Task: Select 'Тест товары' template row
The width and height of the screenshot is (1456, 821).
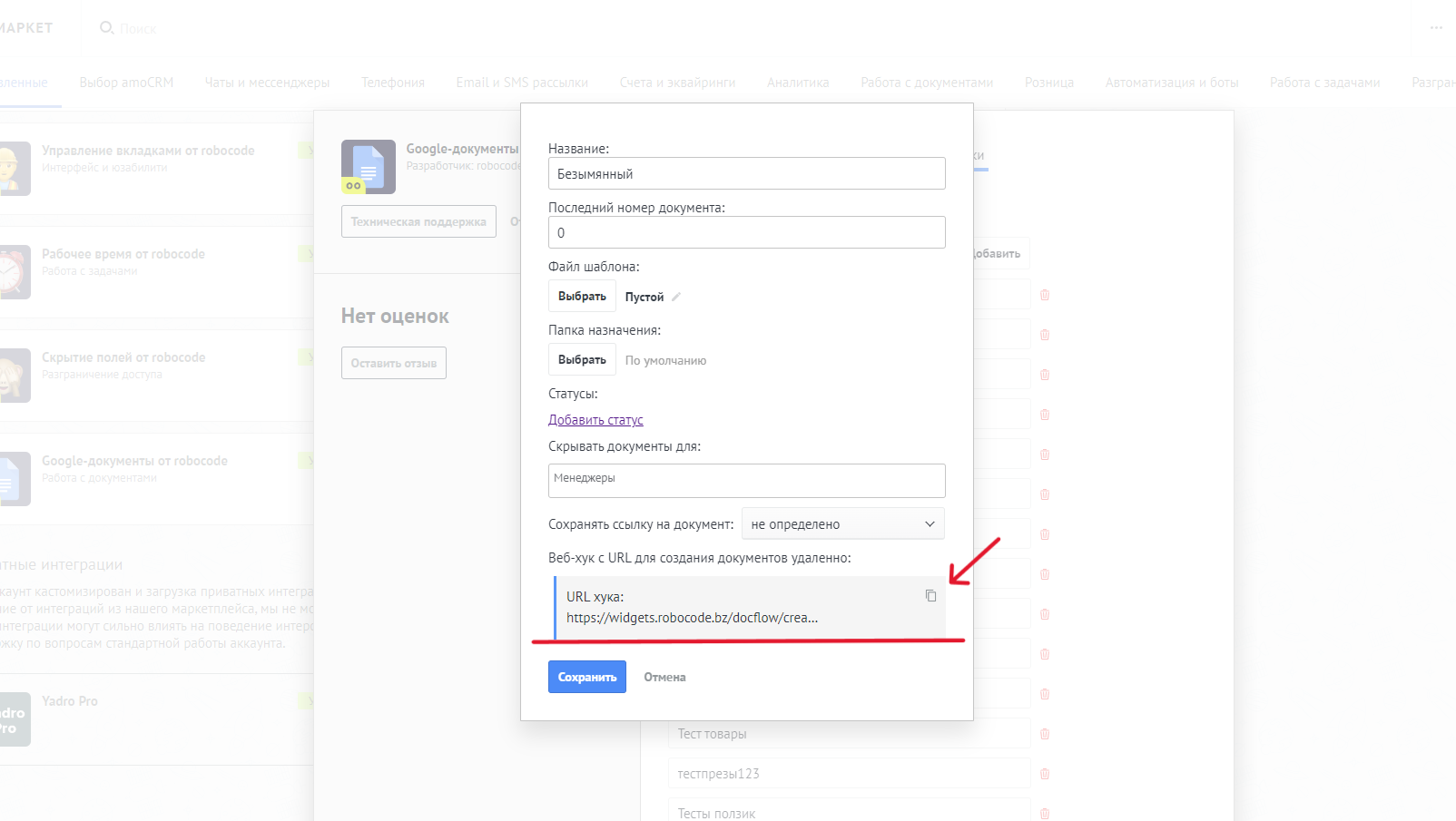Action: (849, 734)
